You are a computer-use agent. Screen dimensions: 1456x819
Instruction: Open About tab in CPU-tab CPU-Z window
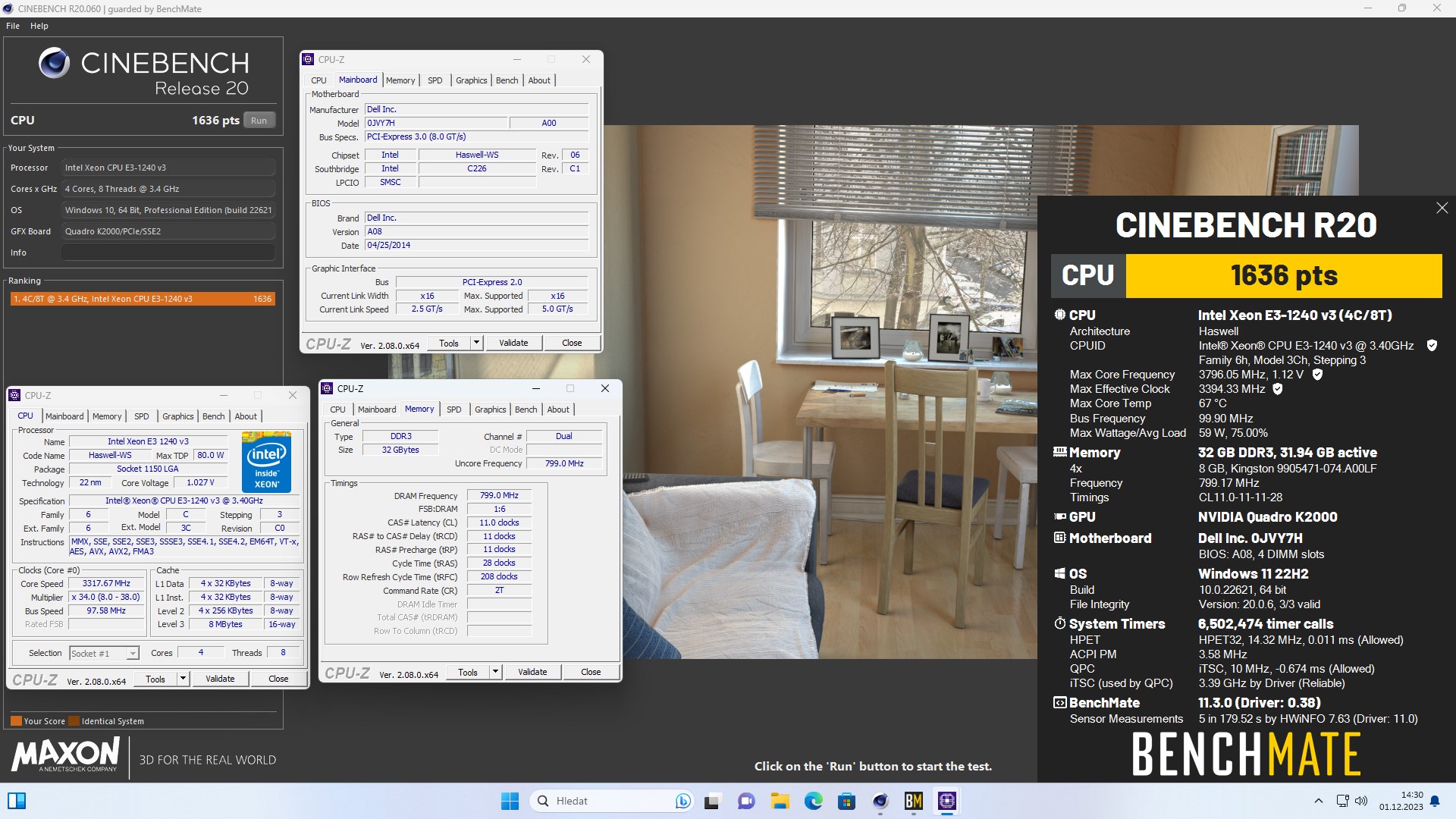click(x=246, y=416)
